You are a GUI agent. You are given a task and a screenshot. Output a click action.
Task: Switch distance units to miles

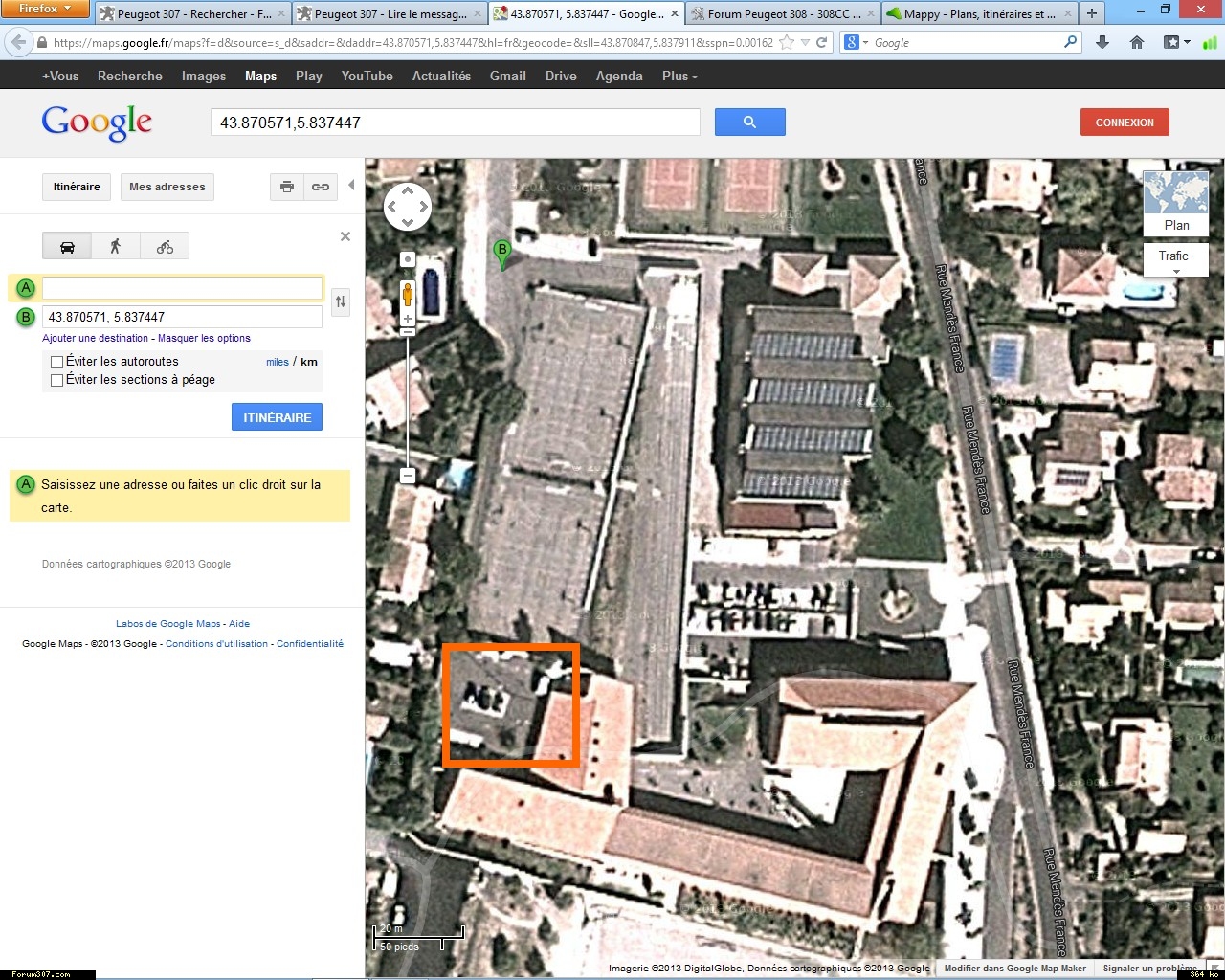(277, 362)
